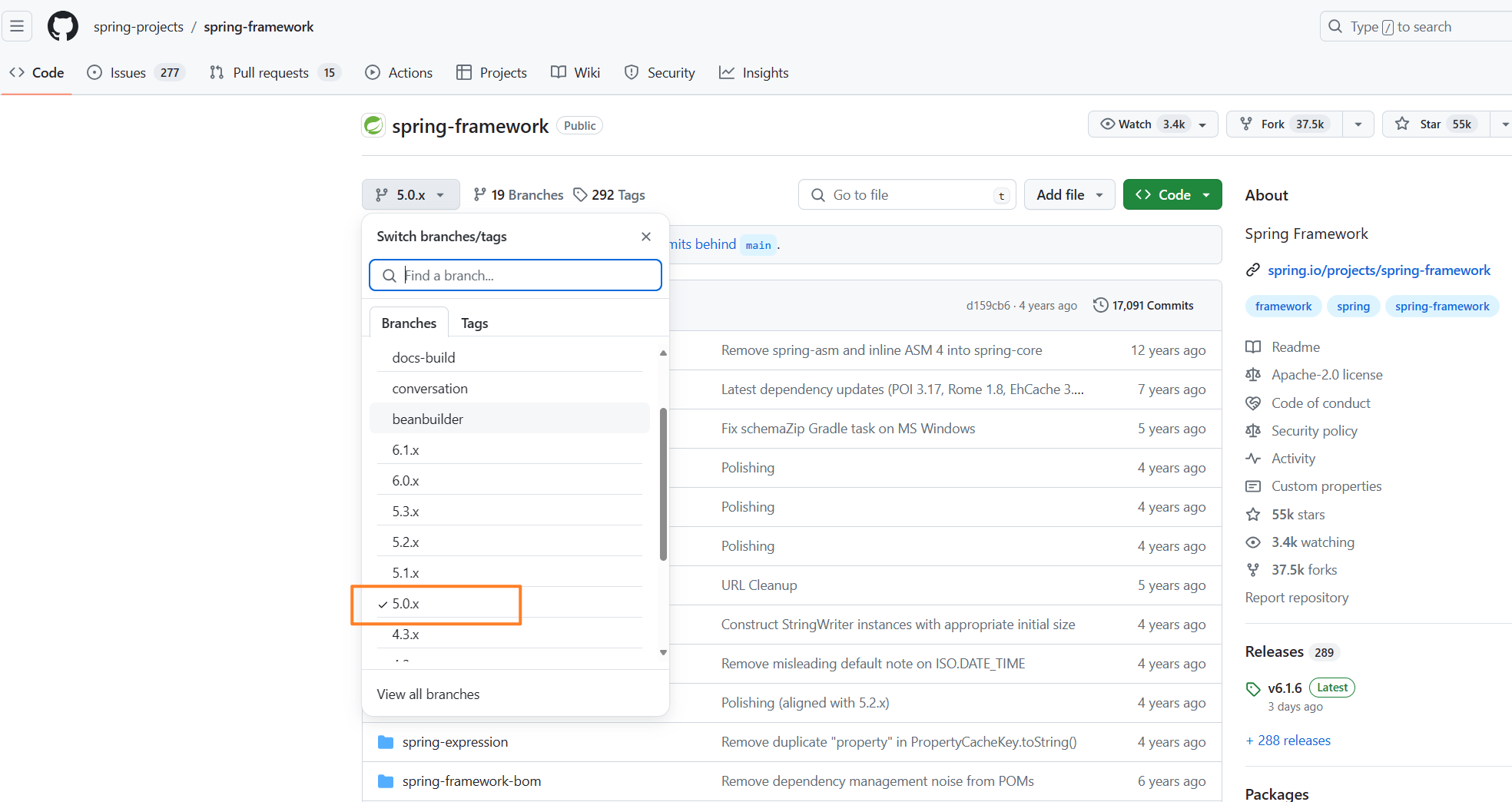Click the branch list scrollbar thumb
This screenshot has width=1512, height=802.
click(663, 484)
